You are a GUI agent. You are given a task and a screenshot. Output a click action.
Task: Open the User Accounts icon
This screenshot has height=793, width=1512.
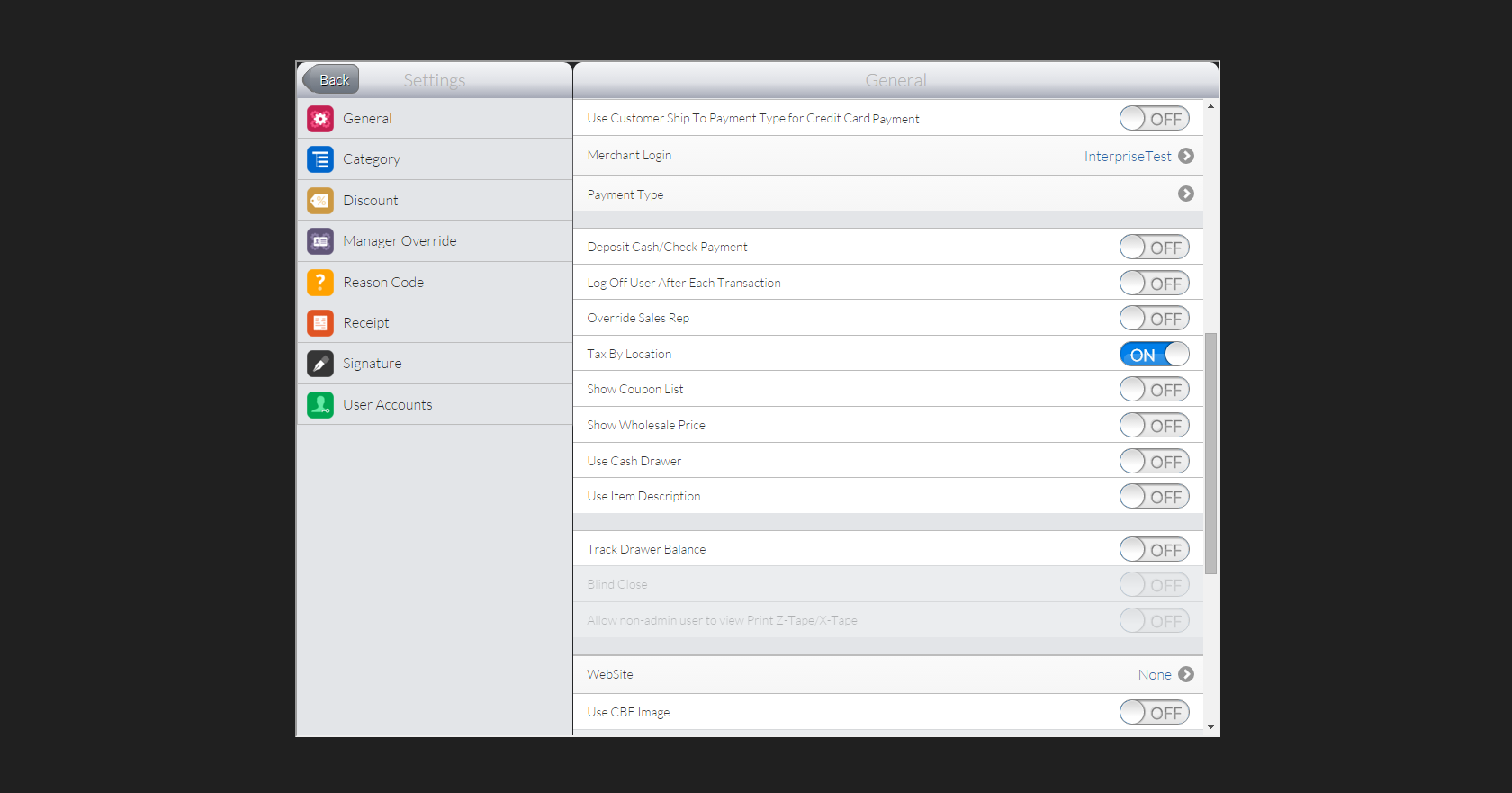320,405
